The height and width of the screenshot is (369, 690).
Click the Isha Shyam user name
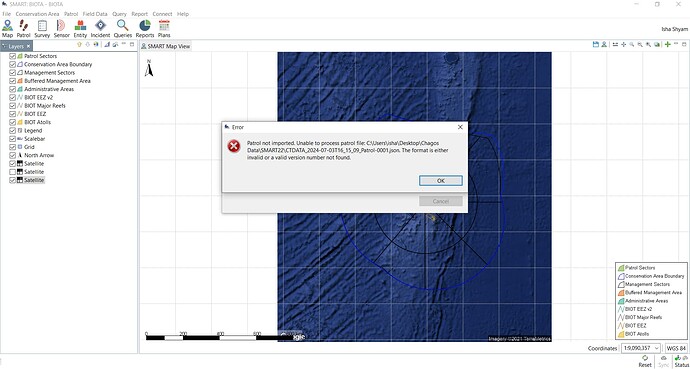[x=674, y=29]
